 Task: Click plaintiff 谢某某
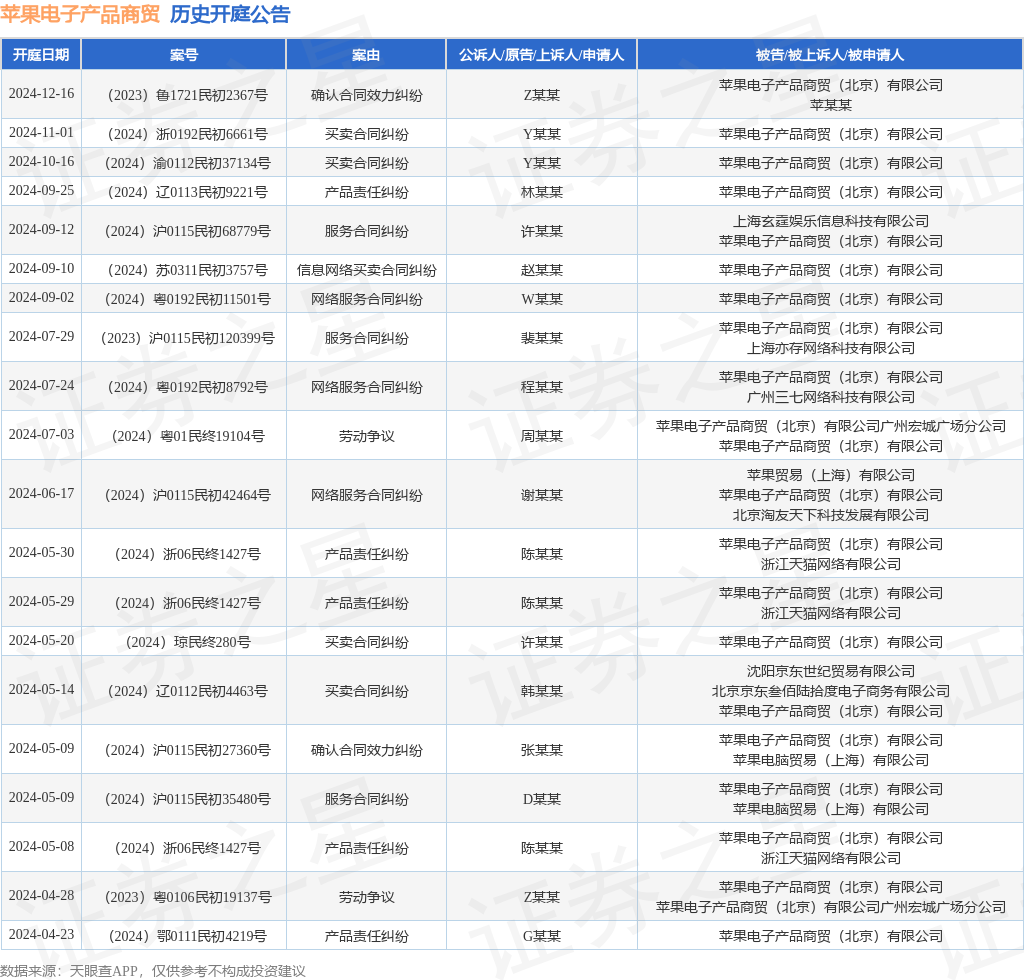click(x=541, y=496)
